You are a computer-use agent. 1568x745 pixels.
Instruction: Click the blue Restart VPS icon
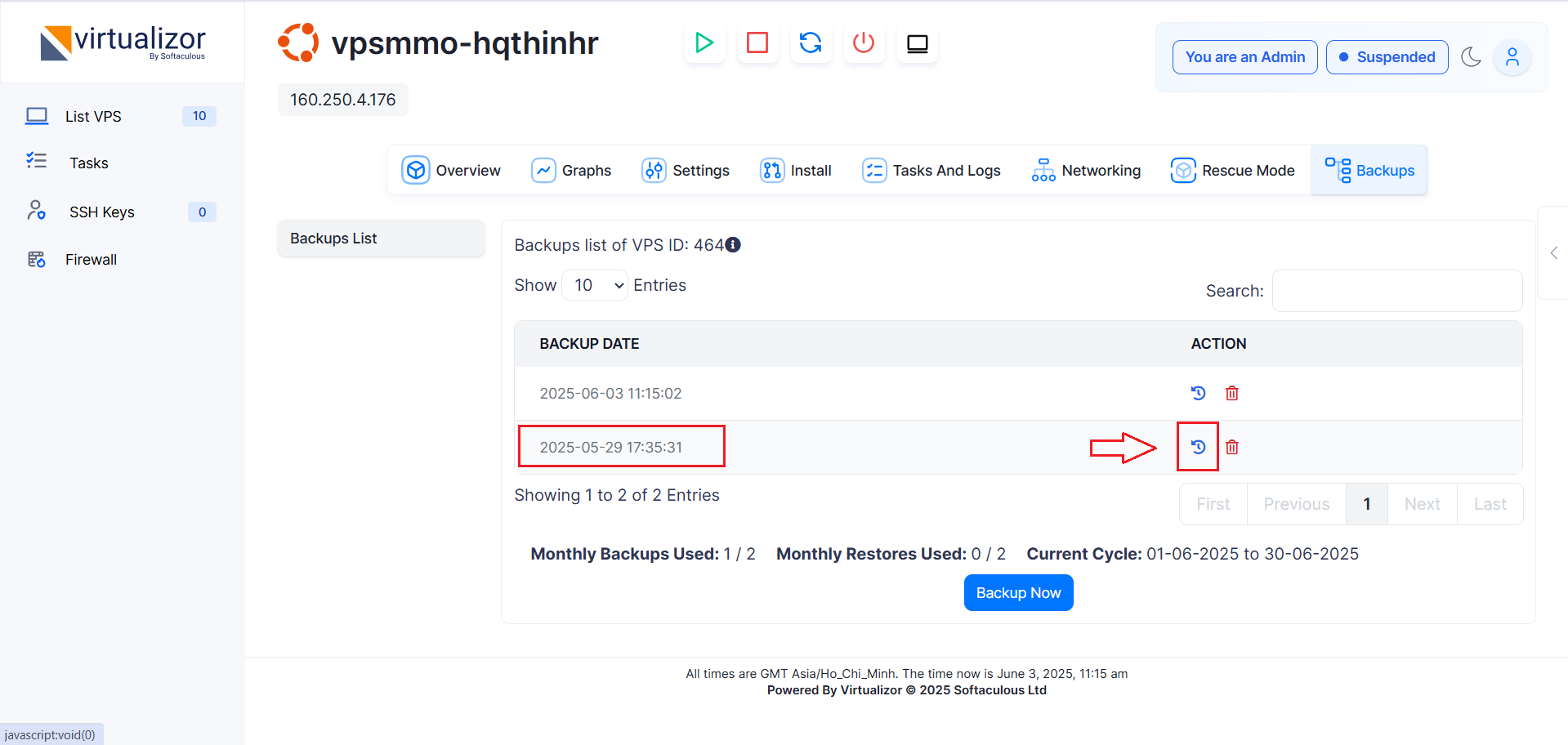tap(811, 42)
